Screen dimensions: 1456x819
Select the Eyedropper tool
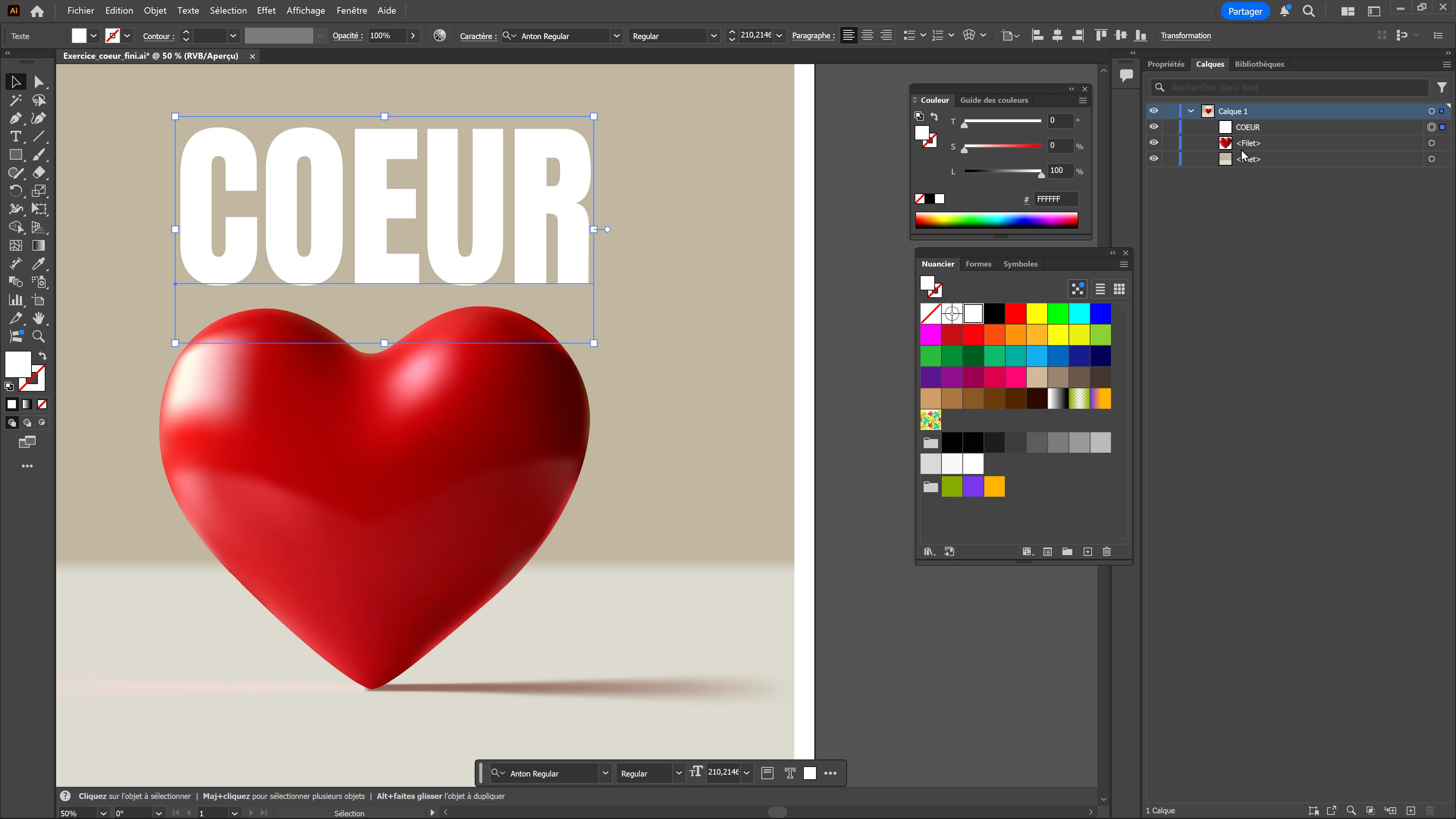[38, 264]
